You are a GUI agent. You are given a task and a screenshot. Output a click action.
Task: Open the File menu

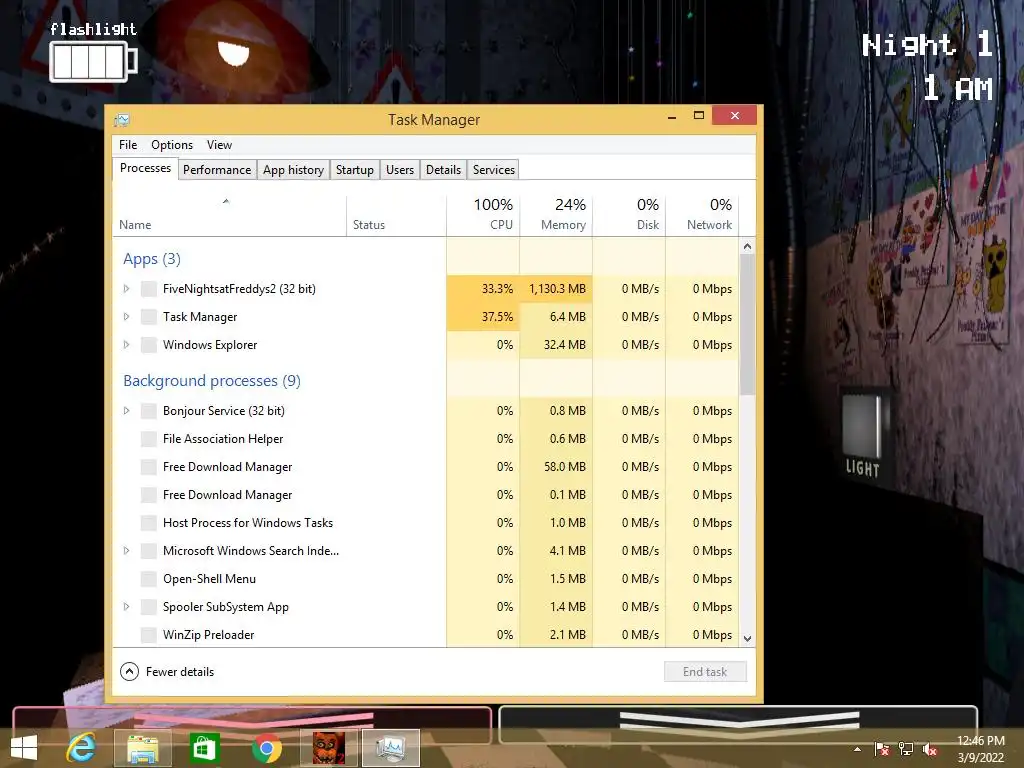click(128, 145)
